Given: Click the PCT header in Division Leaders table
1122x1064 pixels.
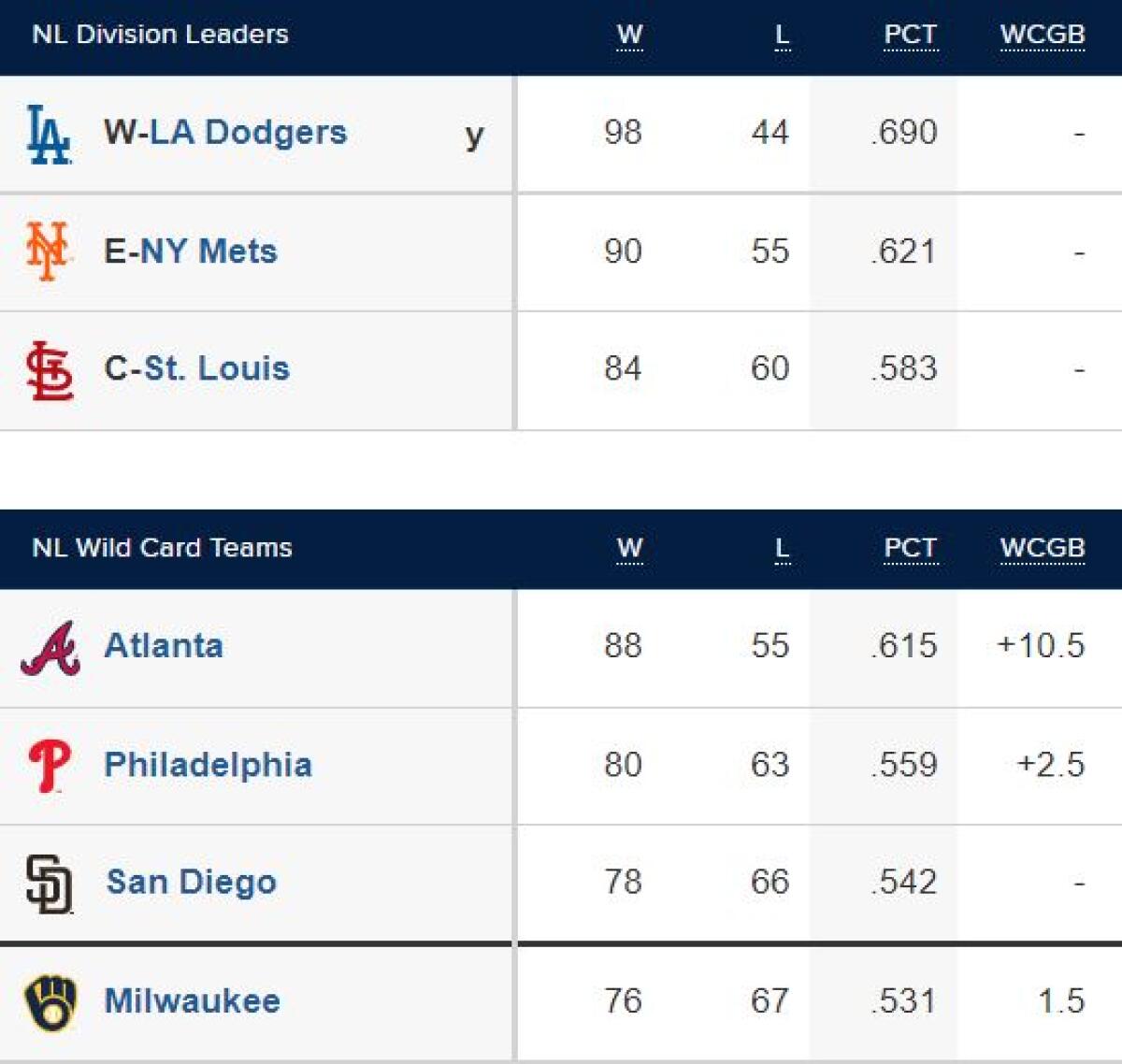Looking at the screenshot, I should point(910,35).
